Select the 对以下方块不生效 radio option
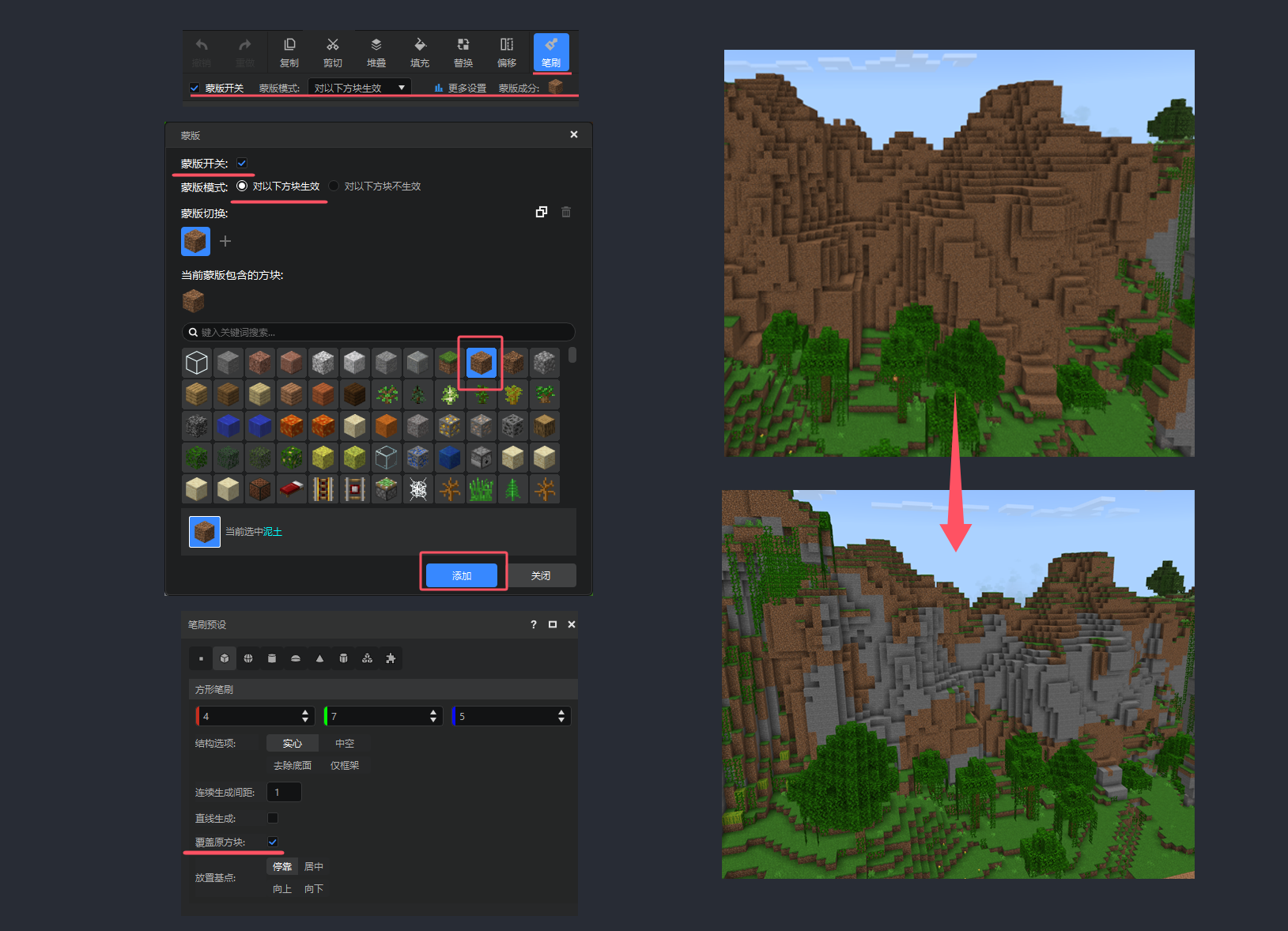Screen dimensions: 1288x931 (x=334, y=187)
